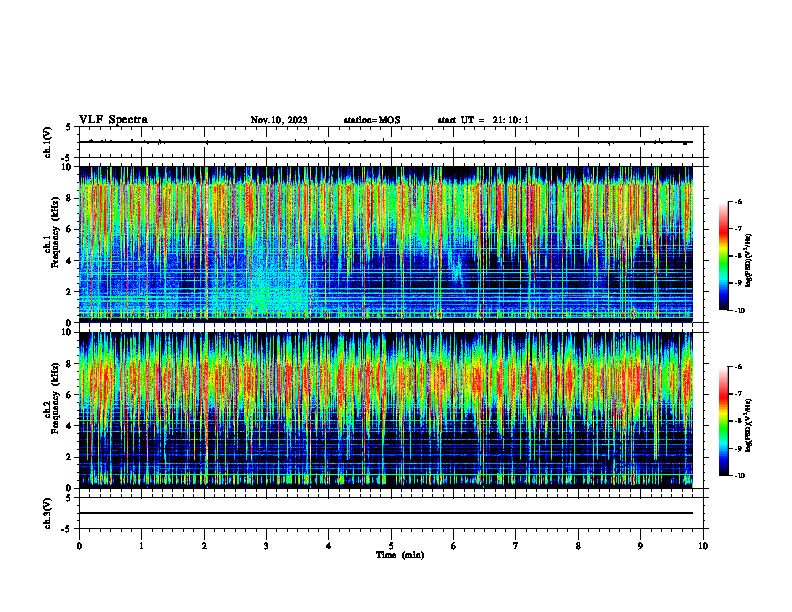Click the "7" label on the Time axis
This screenshot has width=792, height=612.
click(x=516, y=546)
